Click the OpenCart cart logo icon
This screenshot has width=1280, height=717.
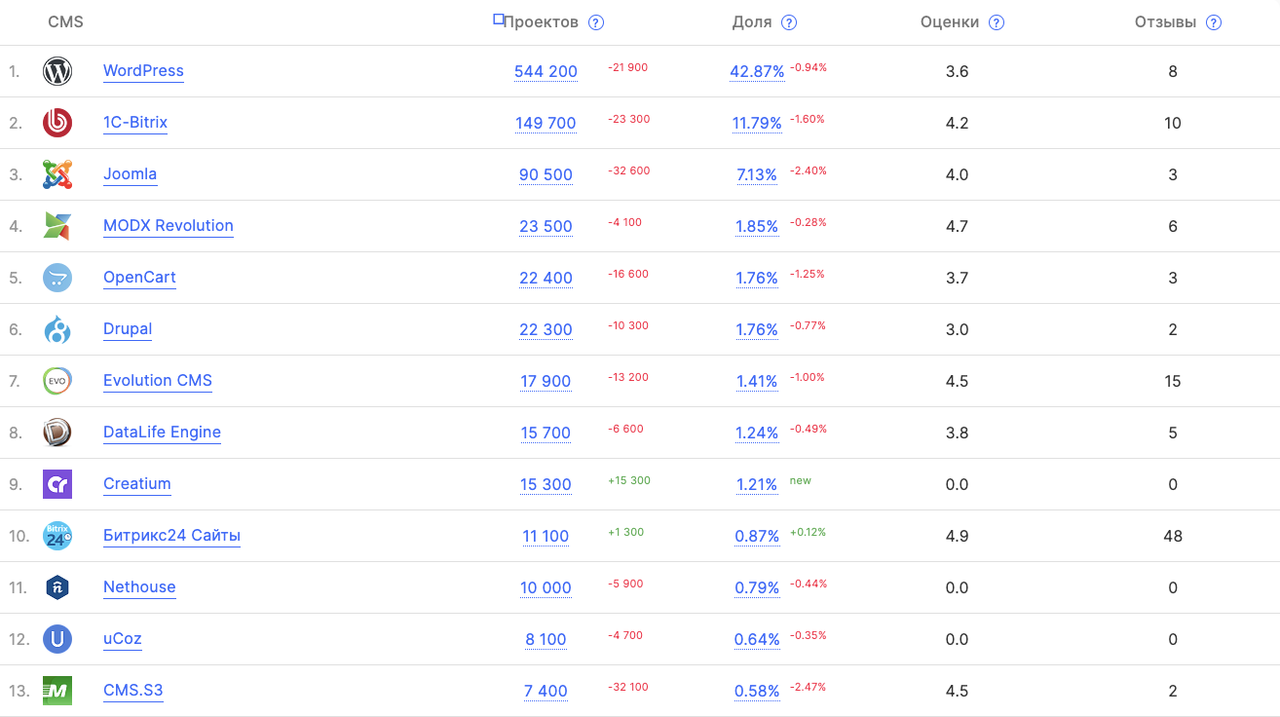(x=57, y=278)
